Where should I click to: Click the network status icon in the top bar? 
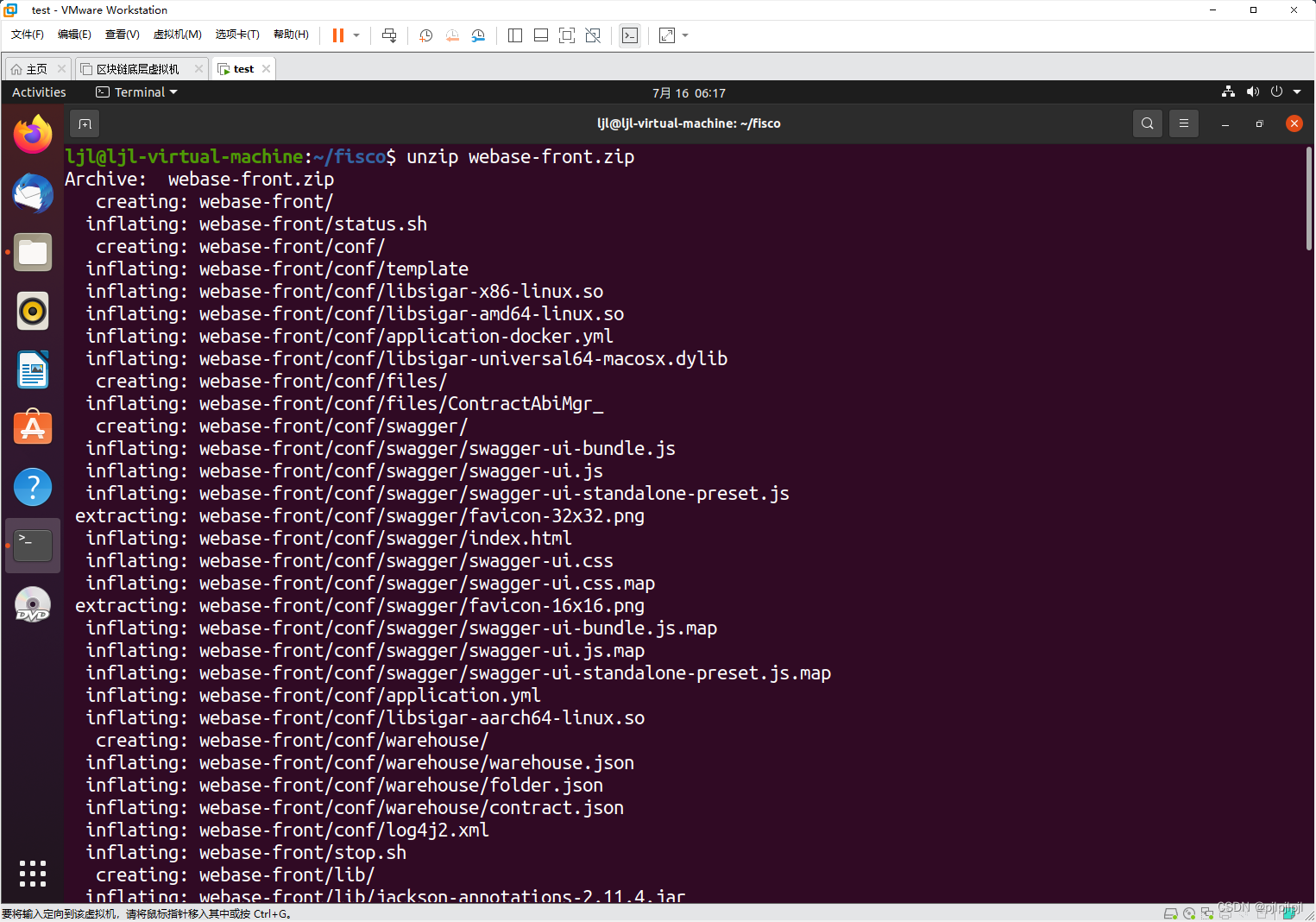(1228, 92)
